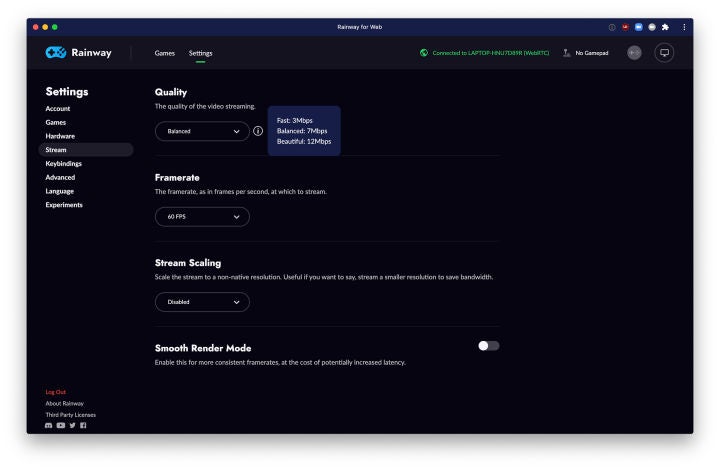
Task: Open the 60 FPS framerate dropdown
Action: click(202, 216)
